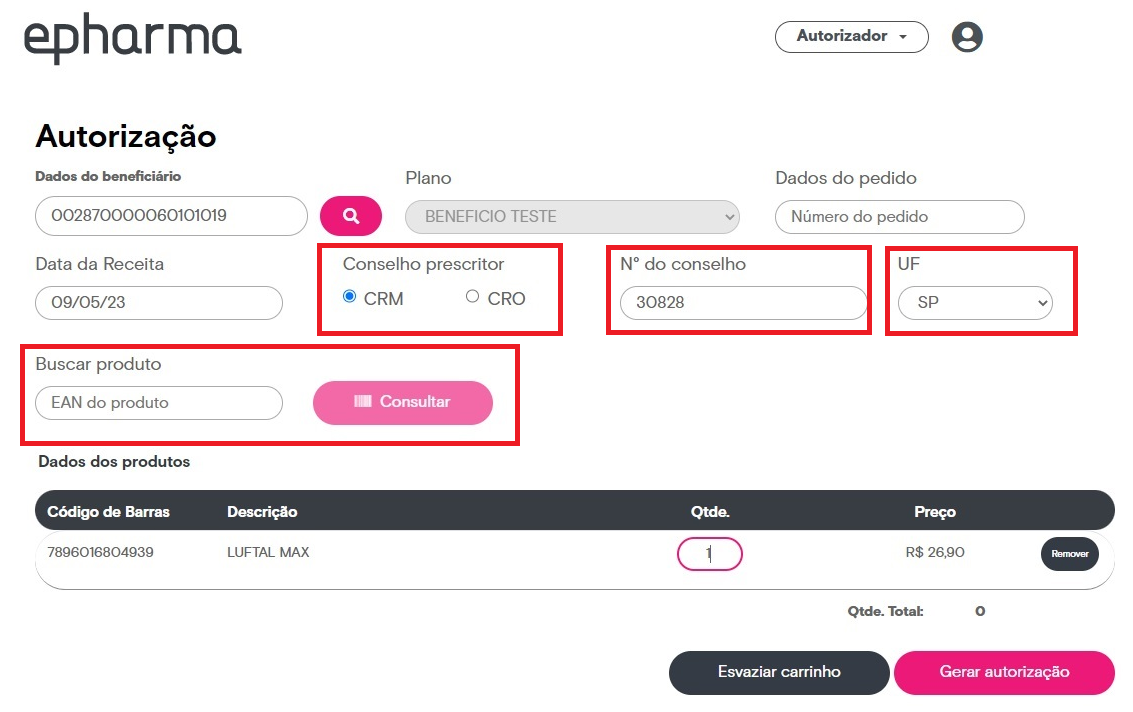Expand the Plano BENEFICIO TESTE dropdown
Image resolution: width=1133 pixels, height=712 pixels.
coord(572,217)
